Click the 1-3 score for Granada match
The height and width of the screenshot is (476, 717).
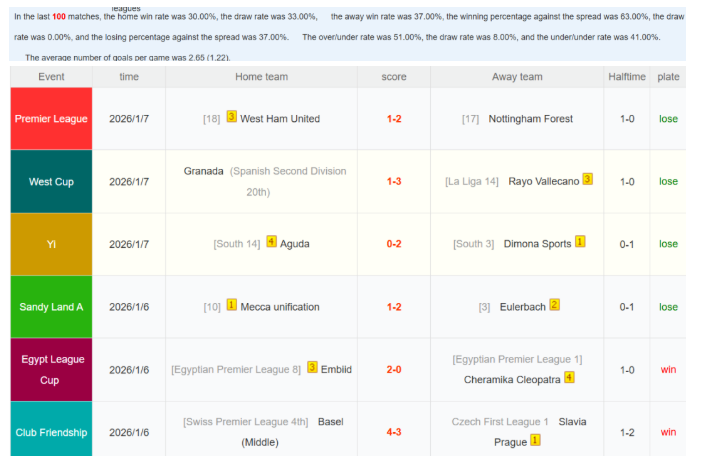394,182
